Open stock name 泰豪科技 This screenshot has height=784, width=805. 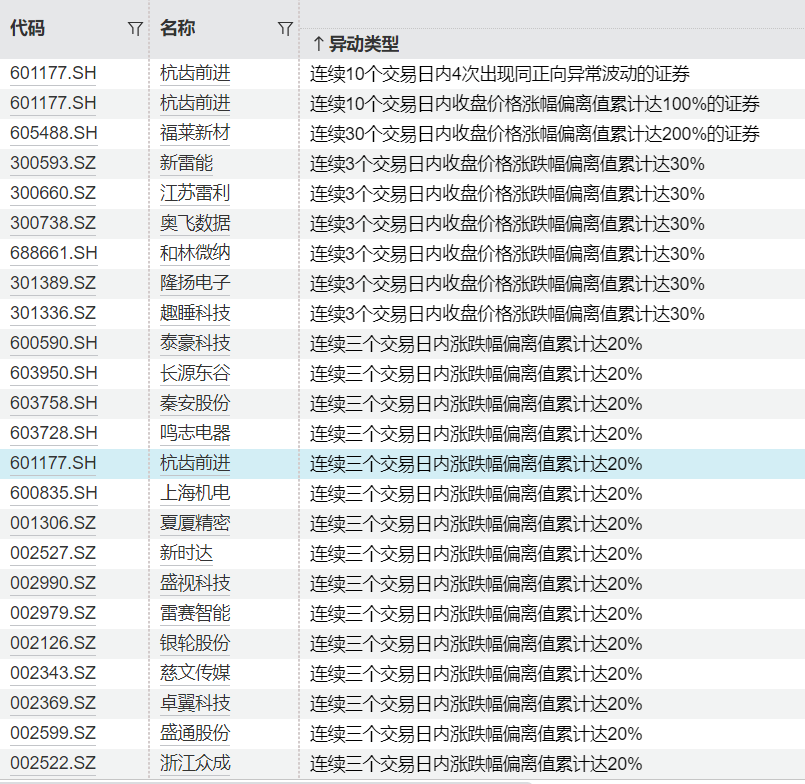tap(195, 343)
